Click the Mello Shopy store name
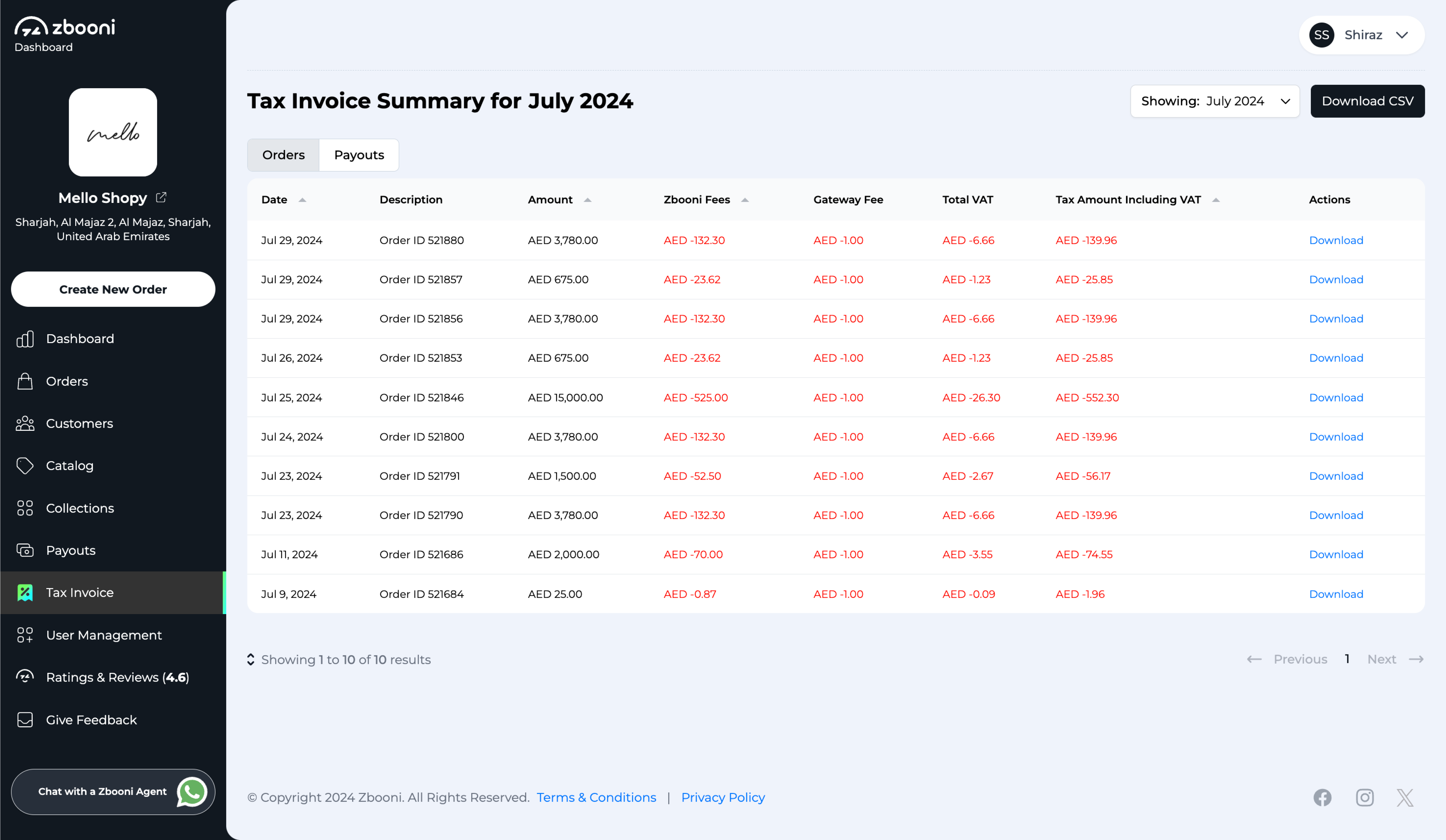Viewport: 1446px width, 840px height. (103, 198)
